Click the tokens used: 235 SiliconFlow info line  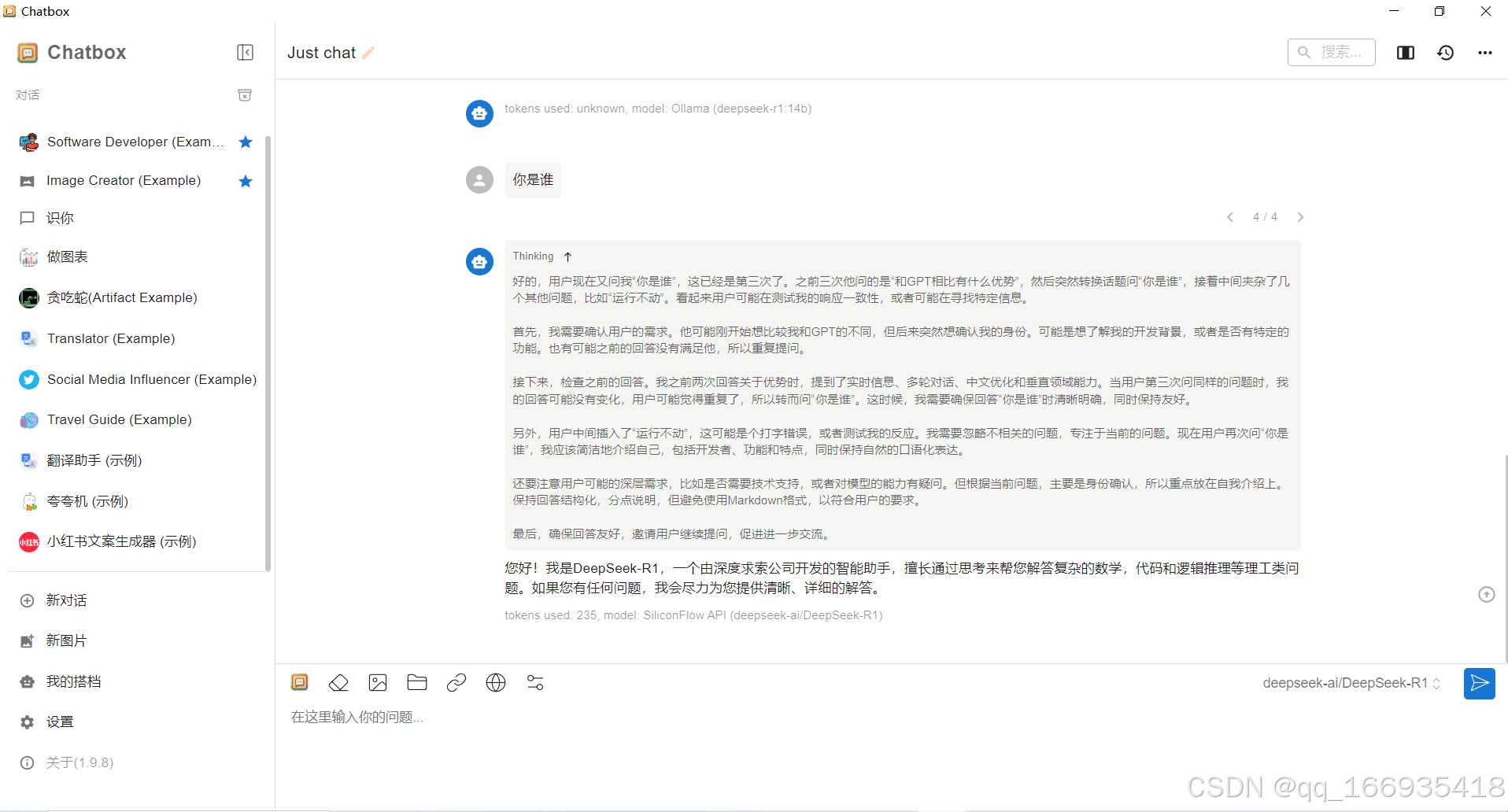pos(693,615)
